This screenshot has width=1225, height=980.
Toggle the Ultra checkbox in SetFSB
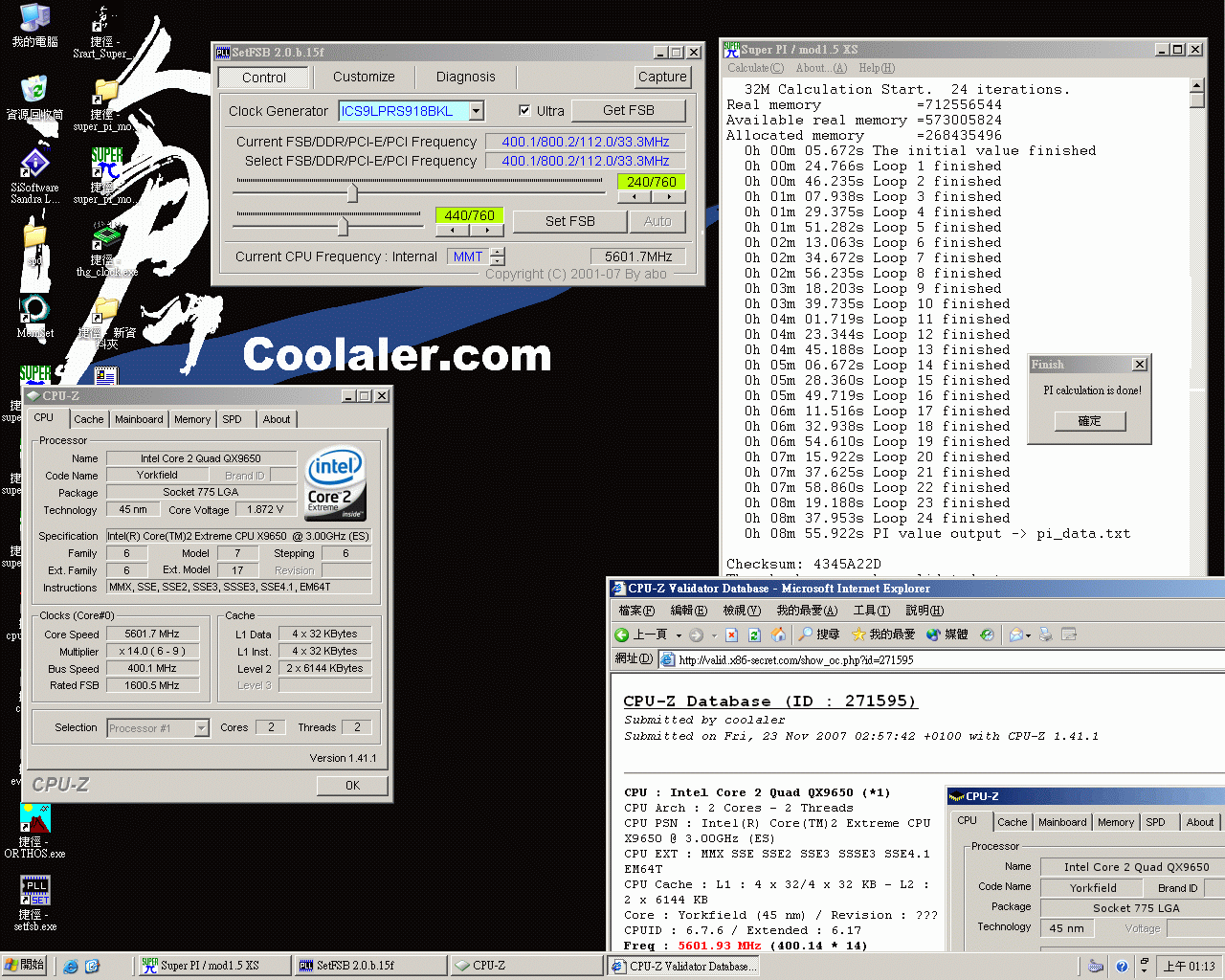pos(524,111)
